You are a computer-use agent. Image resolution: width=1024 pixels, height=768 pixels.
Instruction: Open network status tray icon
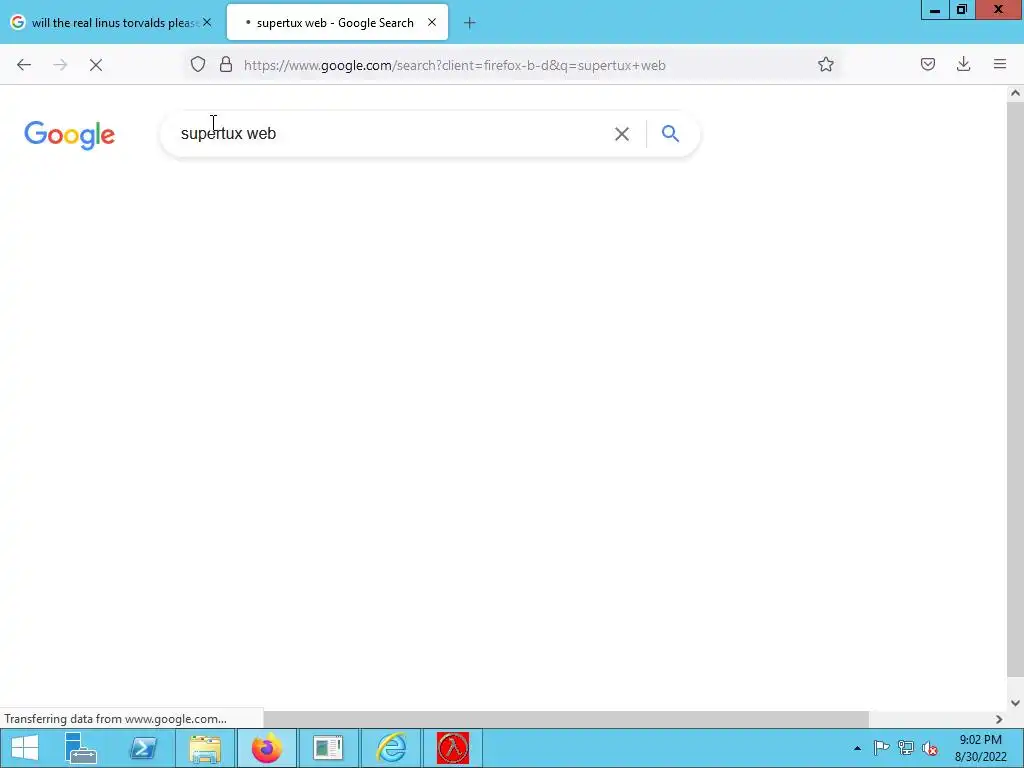point(906,748)
